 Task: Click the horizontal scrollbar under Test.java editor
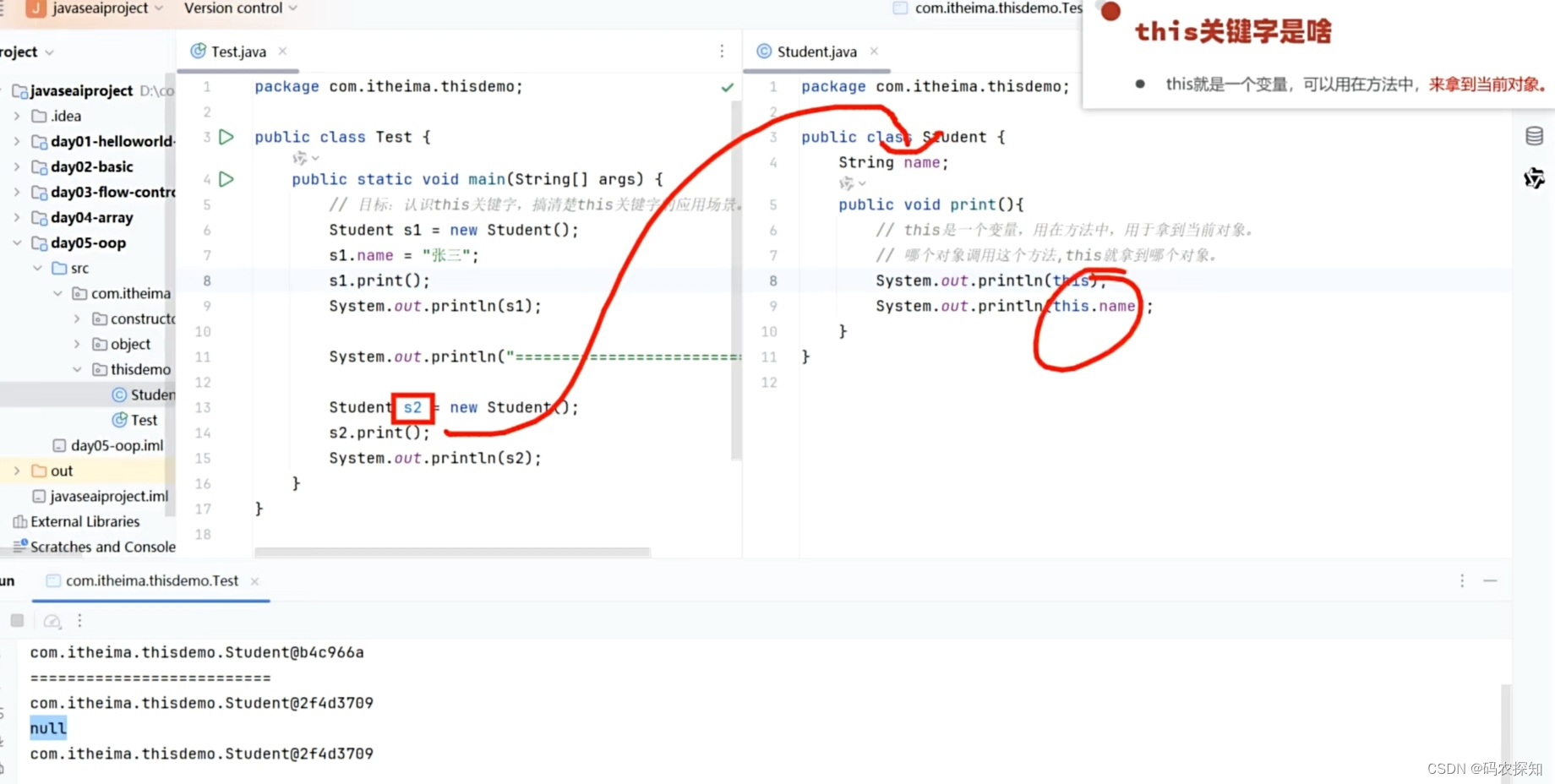(x=452, y=553)
